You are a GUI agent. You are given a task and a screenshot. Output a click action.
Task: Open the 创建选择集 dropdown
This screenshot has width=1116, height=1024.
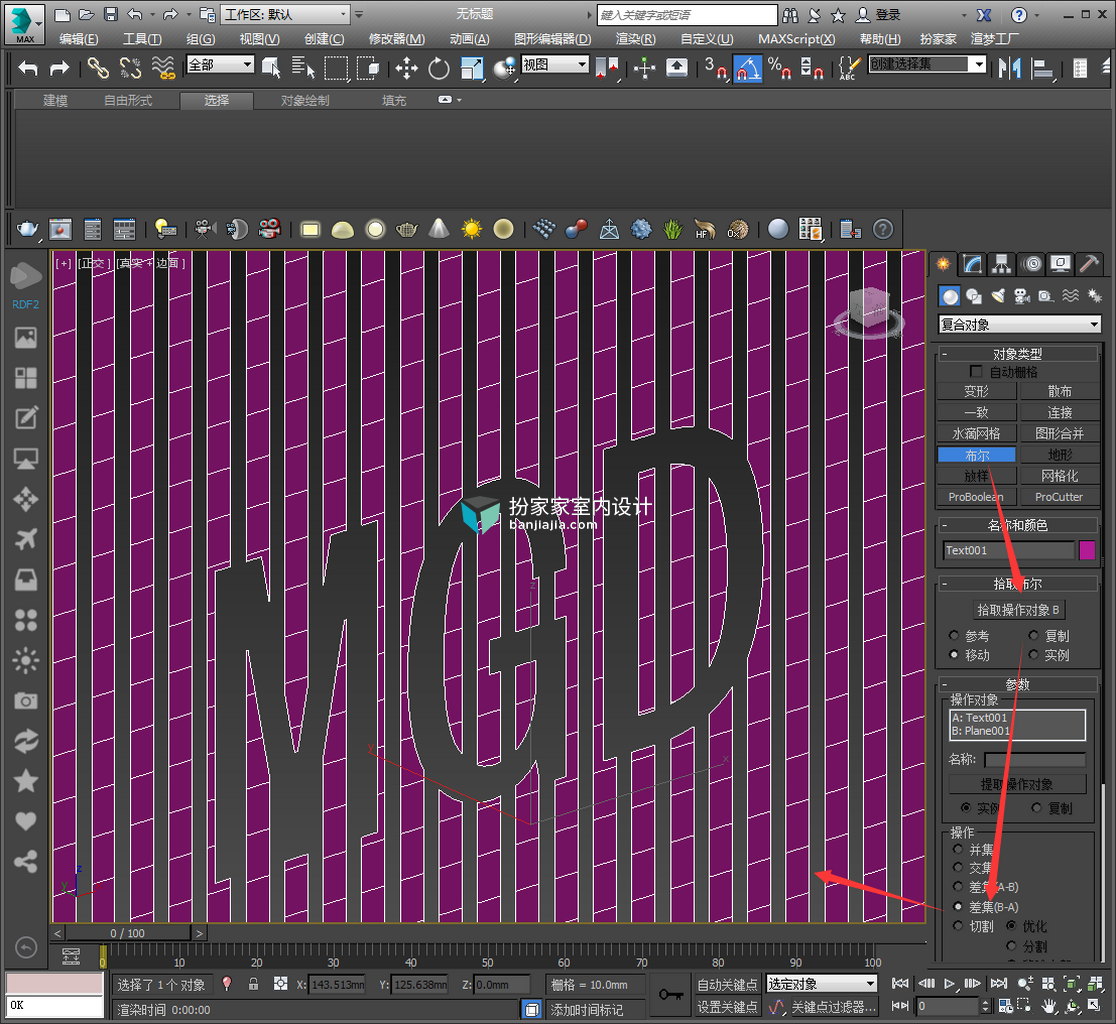click(927, 65)
